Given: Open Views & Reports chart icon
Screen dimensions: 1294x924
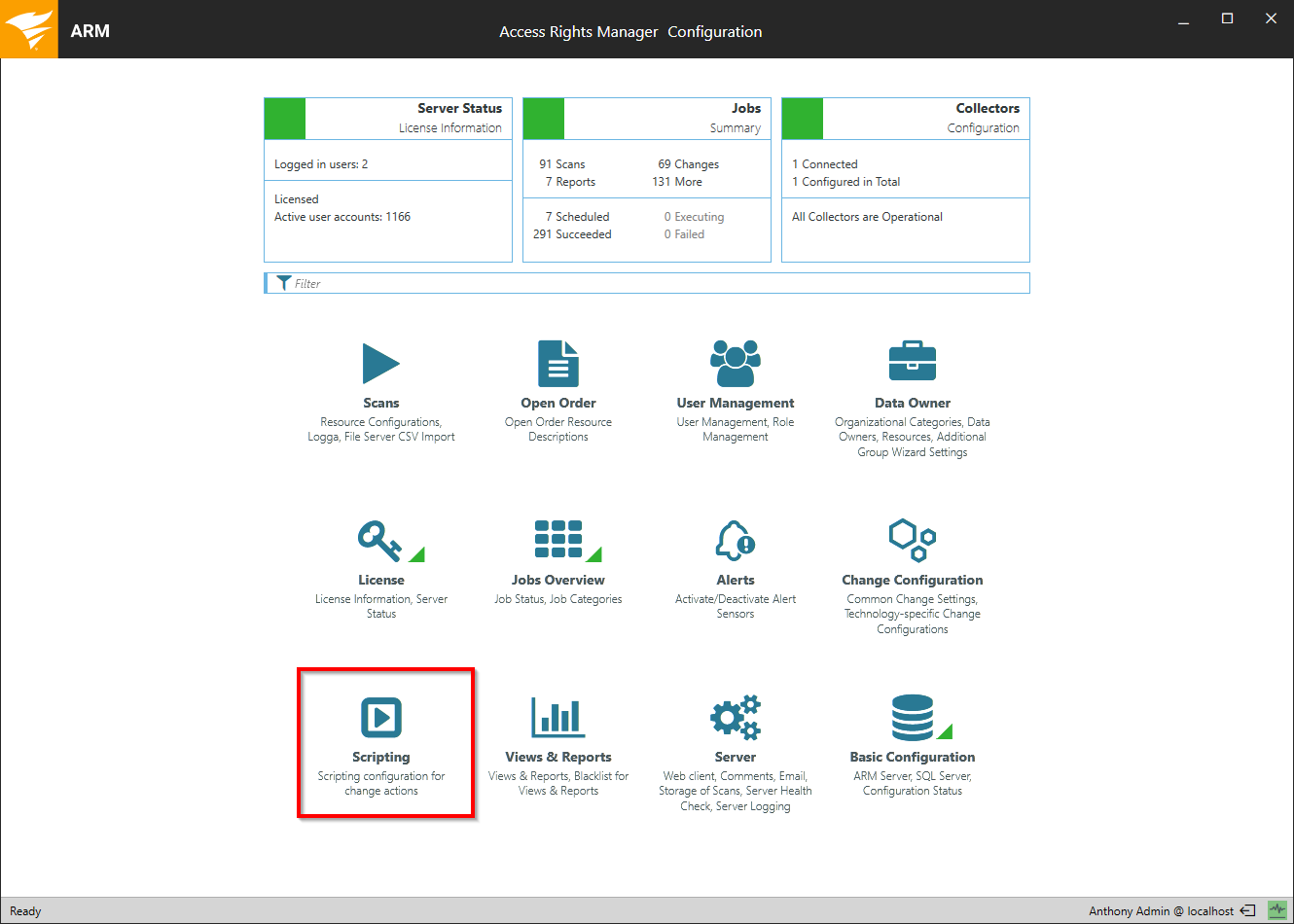Looking at the screenshot, I should [558, 718].
